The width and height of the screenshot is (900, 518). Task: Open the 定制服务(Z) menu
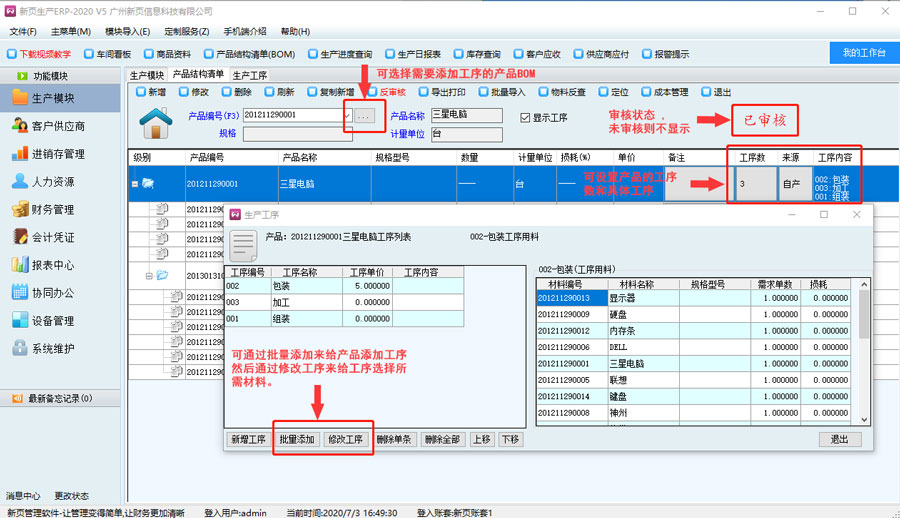click(x=187, y=32)
